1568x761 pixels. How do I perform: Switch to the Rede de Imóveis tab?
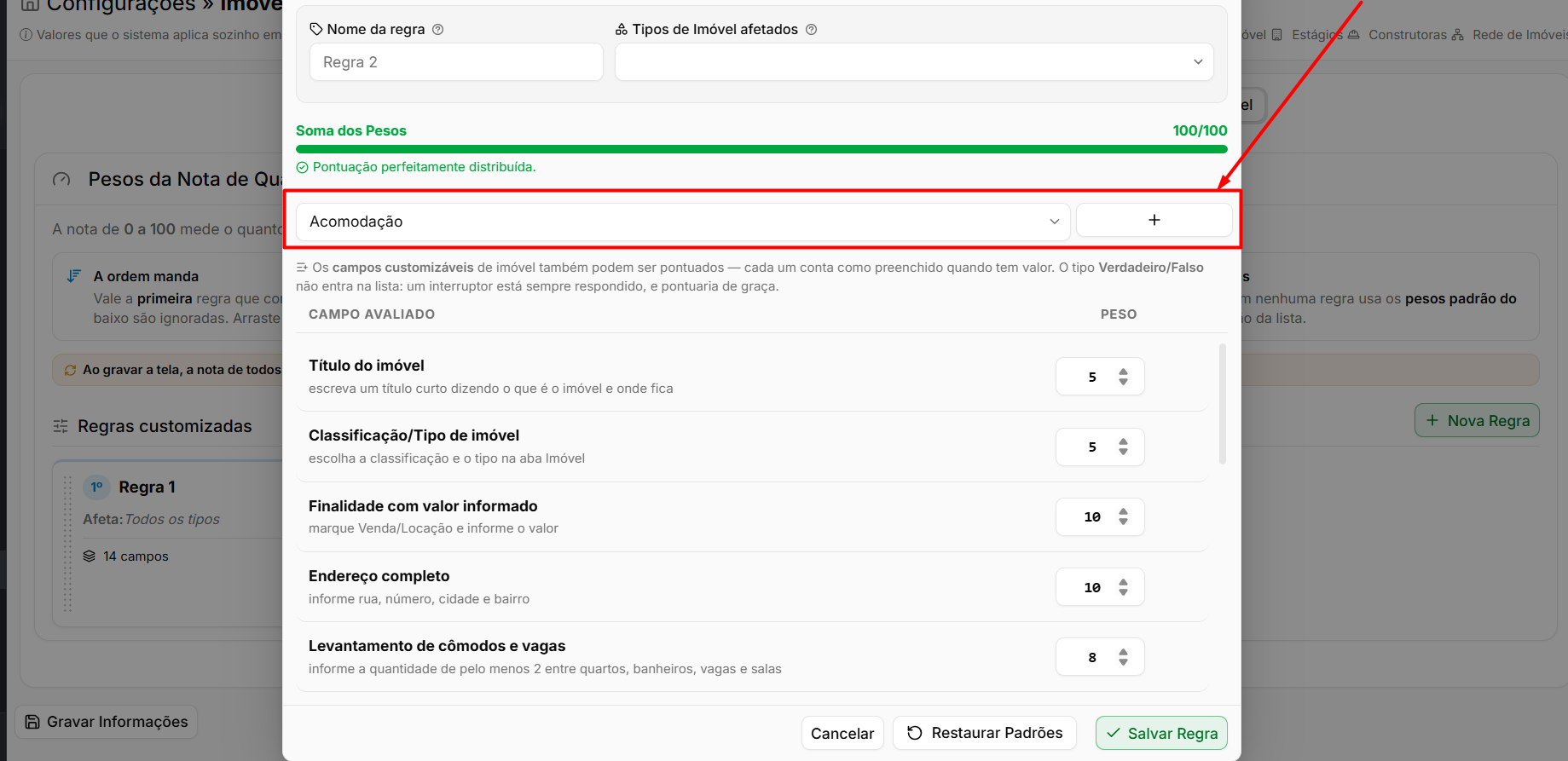click(x=1509, y=35)
